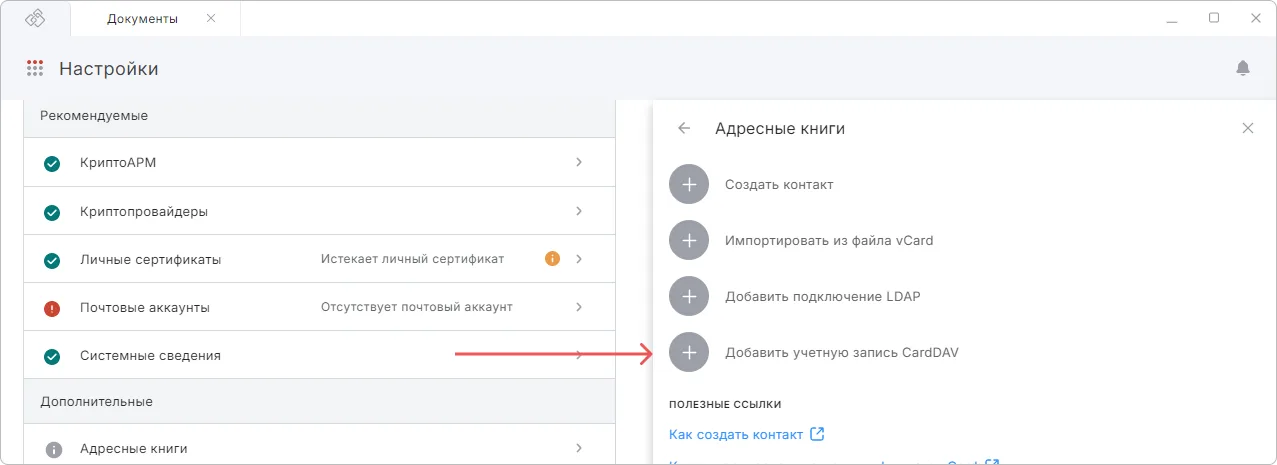Click the Криптопровайдеры green check status icon
Viewport: 1277px width, 465px height.
[53, 212]
